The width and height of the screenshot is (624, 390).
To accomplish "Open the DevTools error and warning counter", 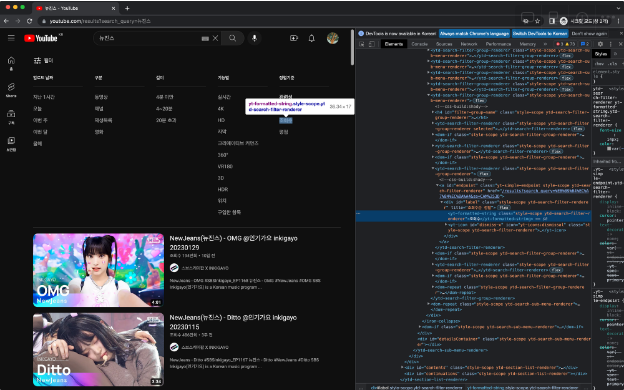I will (565, 44).
